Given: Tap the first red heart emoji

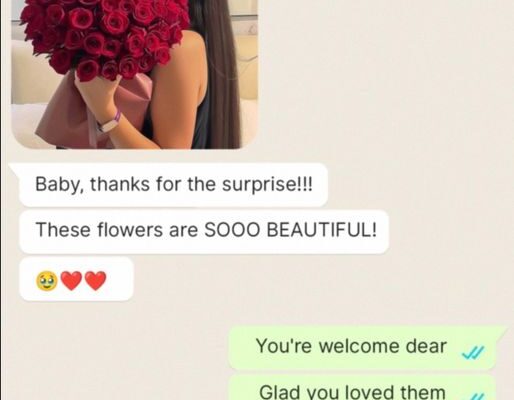Looking at the screenshot, I should coord(72,281).
